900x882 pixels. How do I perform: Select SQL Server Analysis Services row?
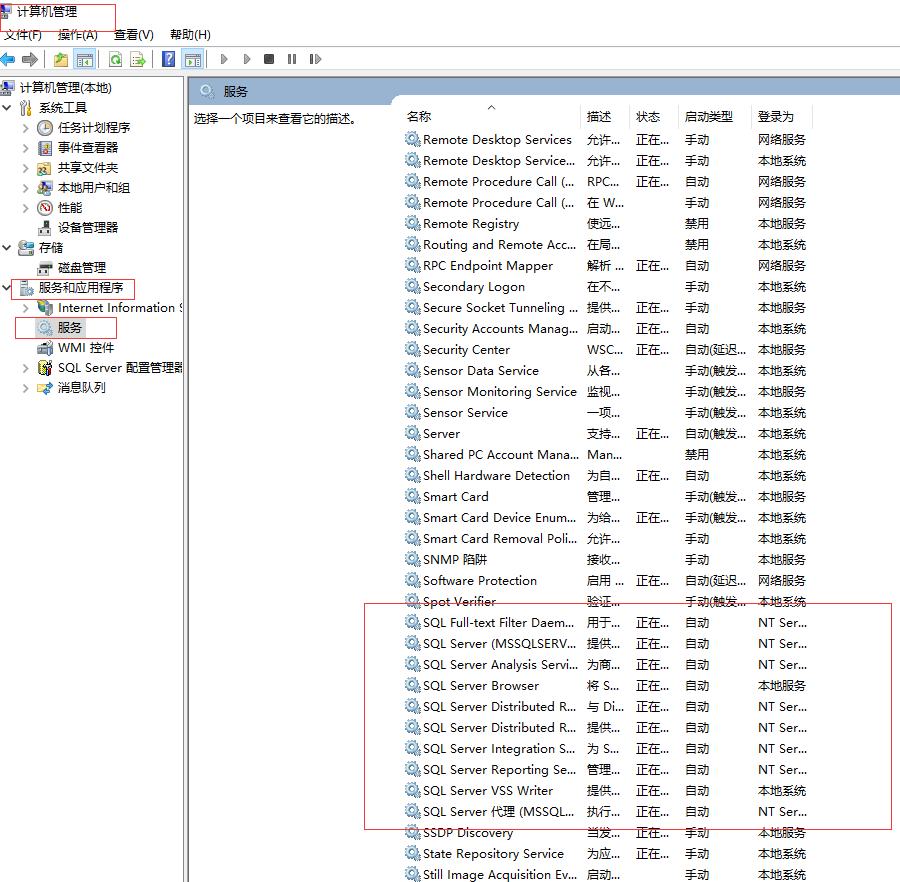(x=606, y=665)
